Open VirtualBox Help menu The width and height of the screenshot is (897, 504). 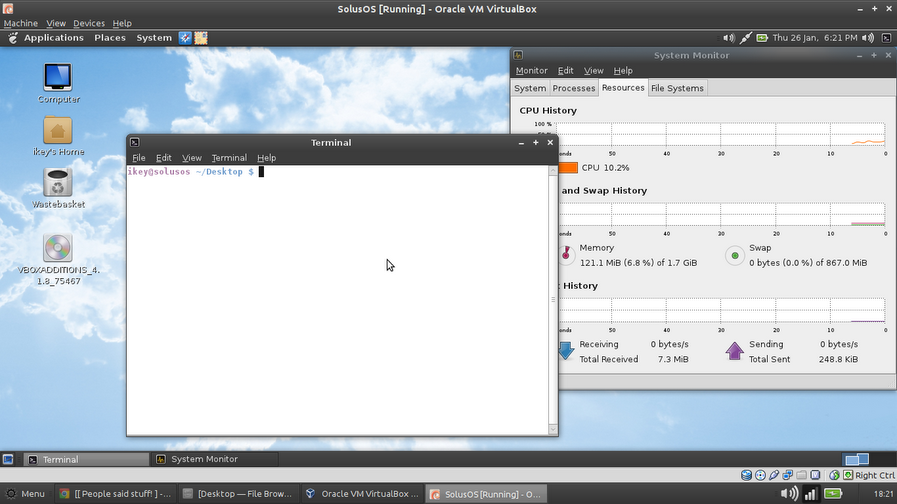(x=122, y=23)
